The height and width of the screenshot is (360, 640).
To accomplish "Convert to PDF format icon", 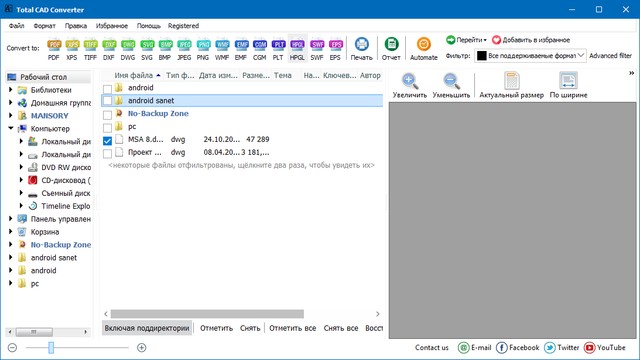I will (54, 49).
